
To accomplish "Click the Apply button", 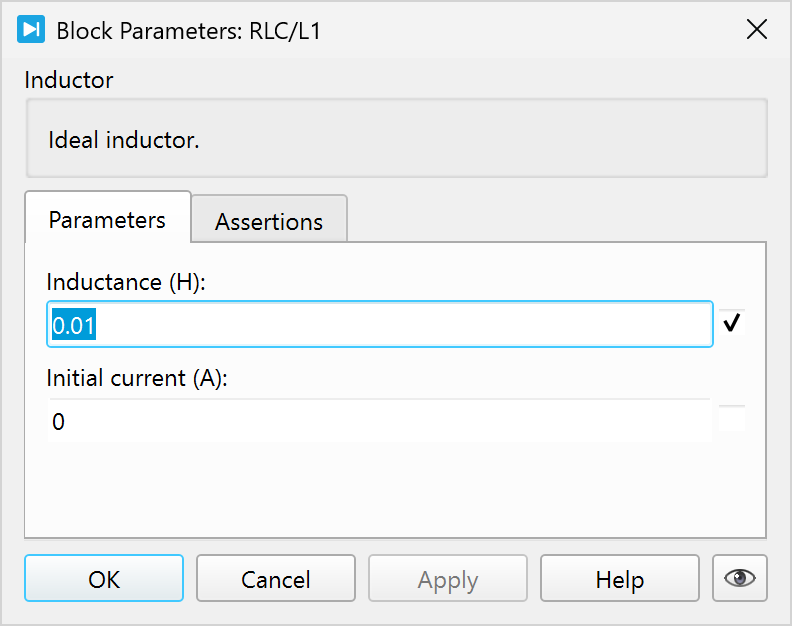I will pos(447,579).
